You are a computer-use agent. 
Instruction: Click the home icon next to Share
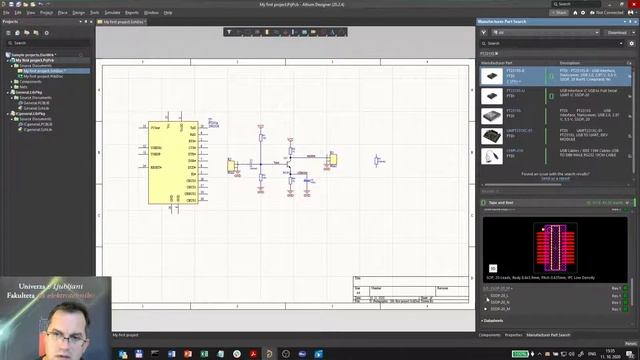click(x=575, y=13)
